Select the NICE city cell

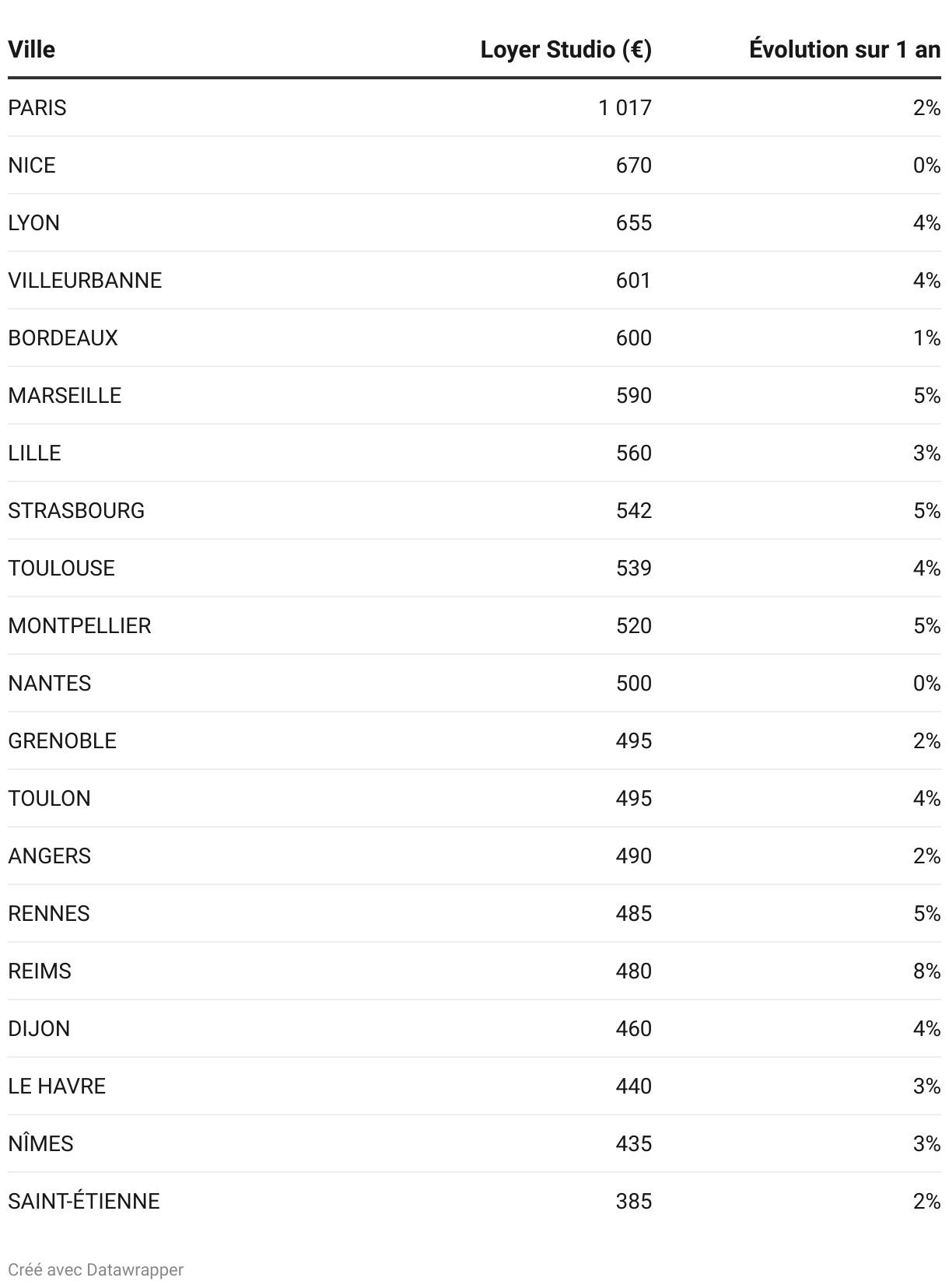[32, 165]
